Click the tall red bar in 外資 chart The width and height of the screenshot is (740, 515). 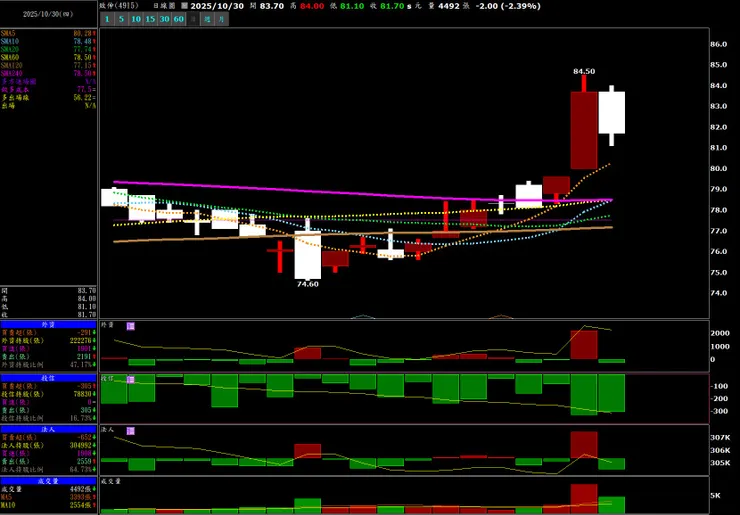pyautogui.click(x=584, y=345)
